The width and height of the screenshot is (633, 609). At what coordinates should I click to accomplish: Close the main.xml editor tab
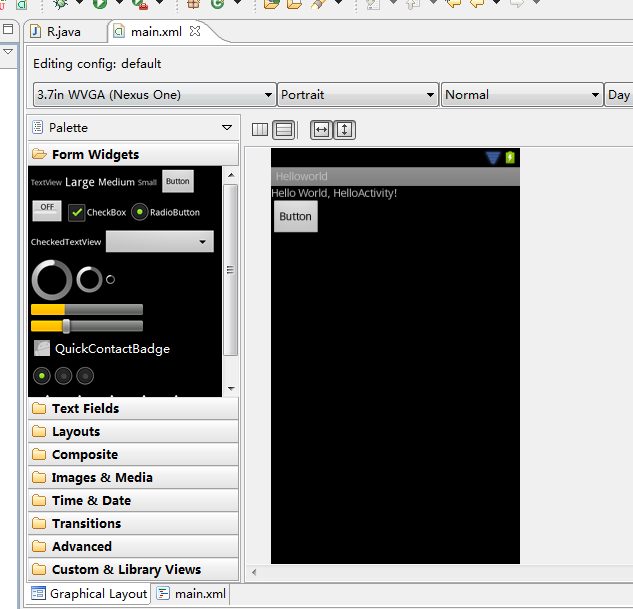click(x=195, y=31)
